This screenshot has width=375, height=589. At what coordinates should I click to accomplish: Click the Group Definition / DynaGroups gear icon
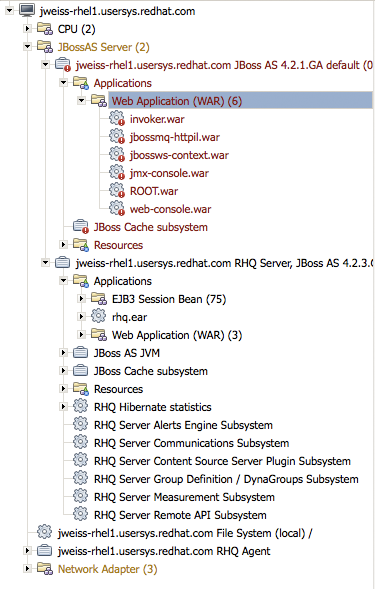pos(80,479)
